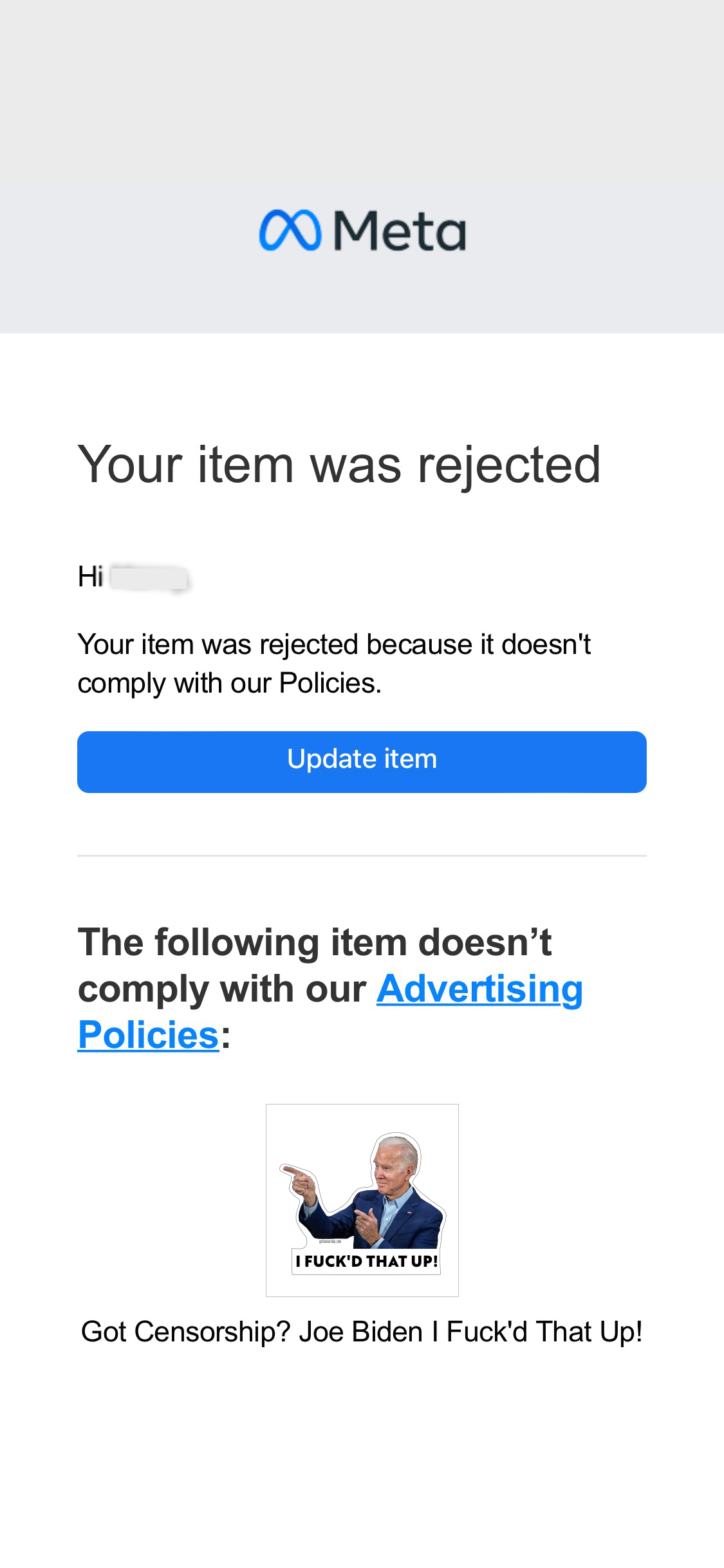Click the 'The following item doesn't' heading line

click(315, 942)
